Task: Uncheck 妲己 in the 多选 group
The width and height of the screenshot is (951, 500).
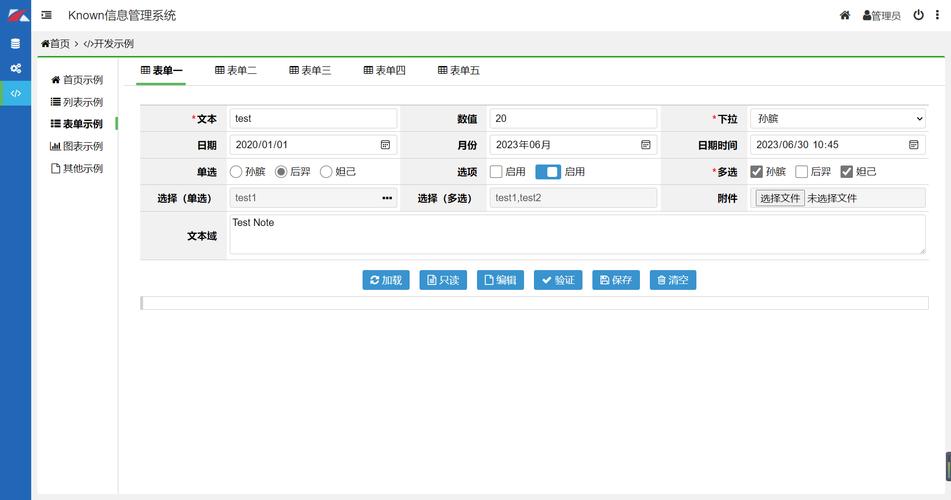Action: [847, 172]
